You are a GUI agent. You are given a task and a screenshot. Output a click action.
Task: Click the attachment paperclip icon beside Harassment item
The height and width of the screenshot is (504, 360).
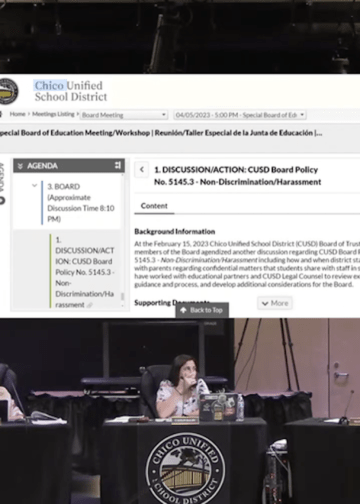tap(89, 305)
